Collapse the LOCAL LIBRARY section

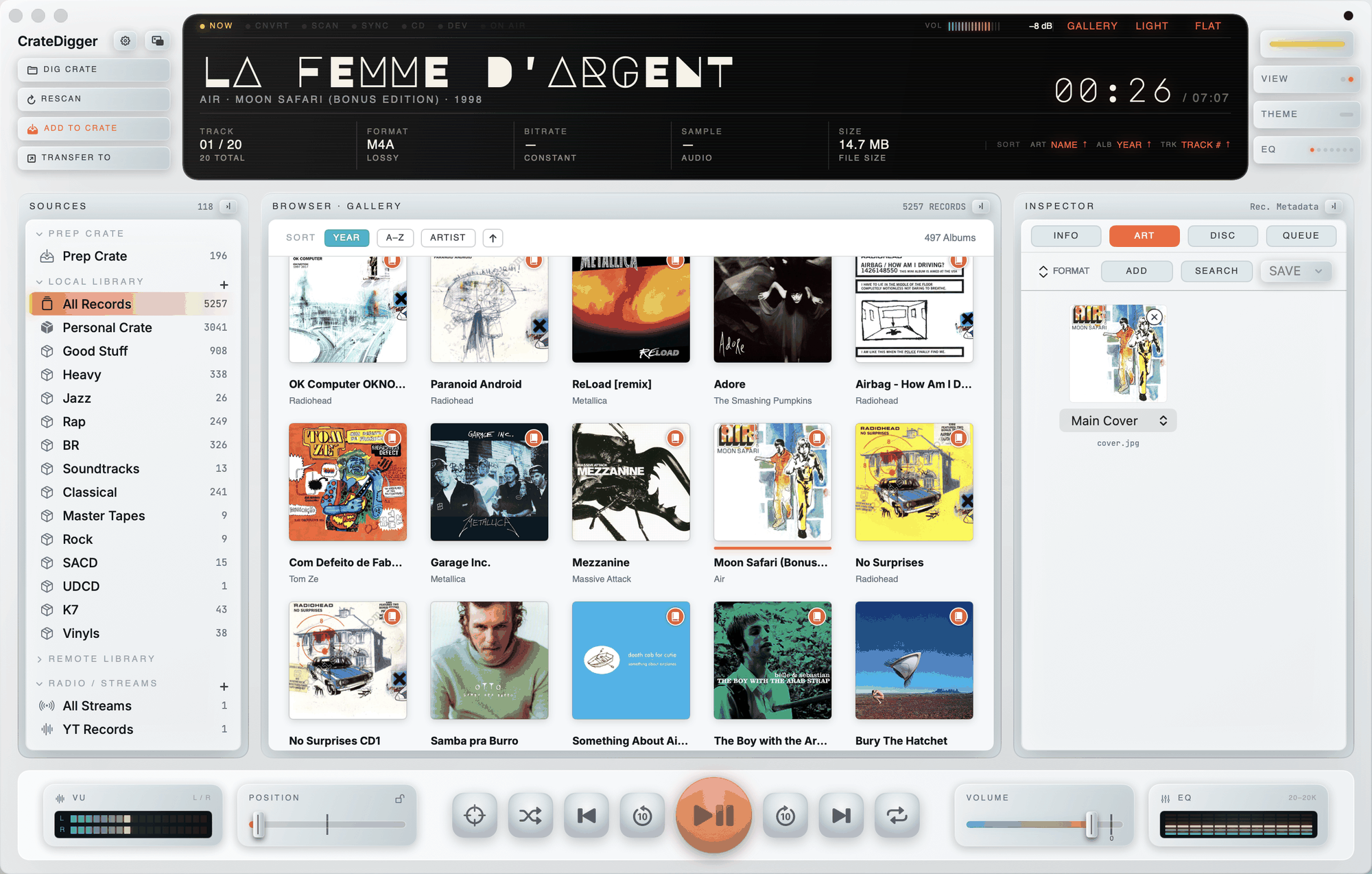(x=39, y=282)
